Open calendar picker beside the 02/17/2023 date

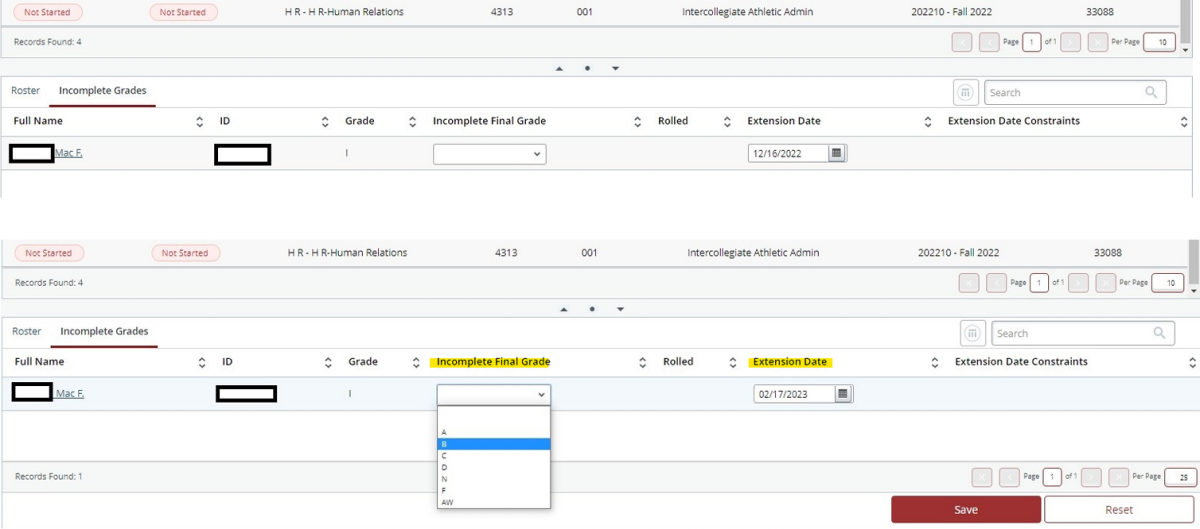[843, 395]
